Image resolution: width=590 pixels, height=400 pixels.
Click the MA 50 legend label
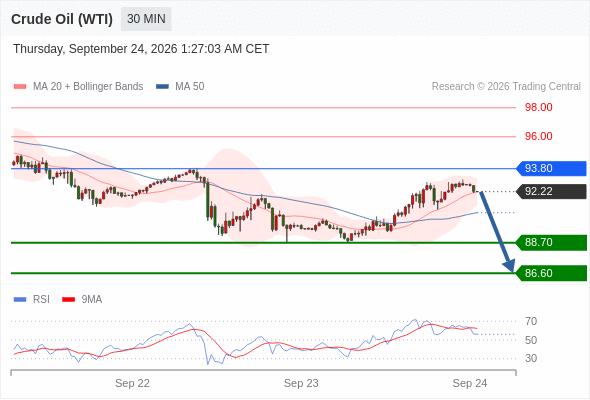click(190, 87)
